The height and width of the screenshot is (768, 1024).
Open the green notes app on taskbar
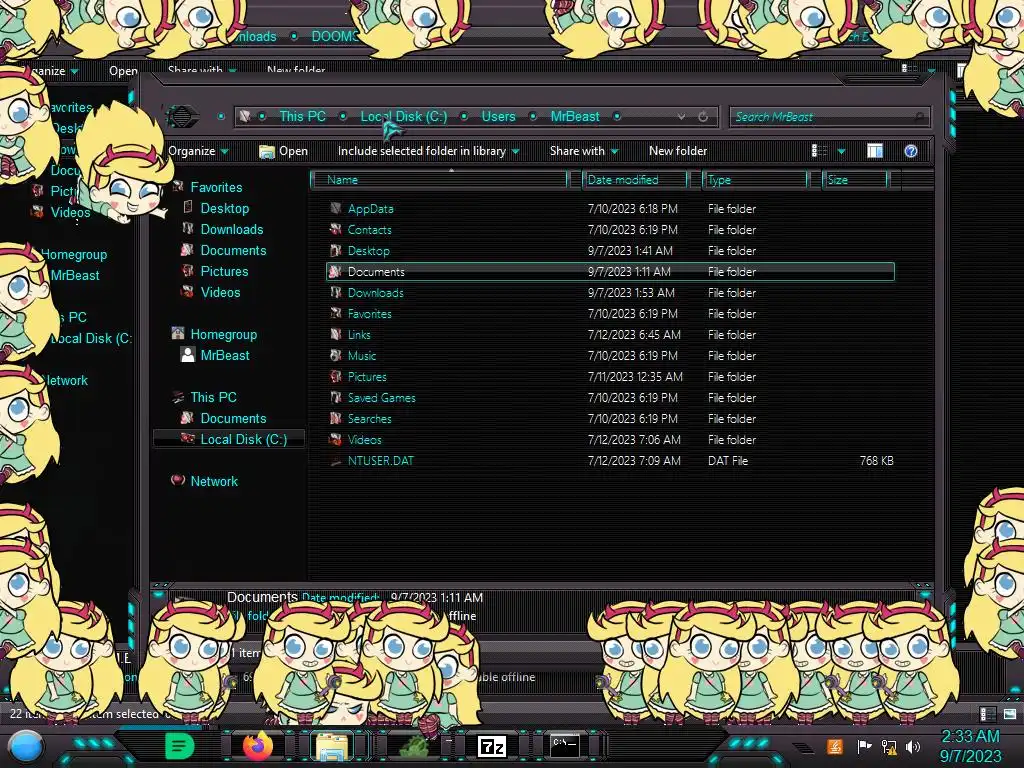[x=180, y=746]
